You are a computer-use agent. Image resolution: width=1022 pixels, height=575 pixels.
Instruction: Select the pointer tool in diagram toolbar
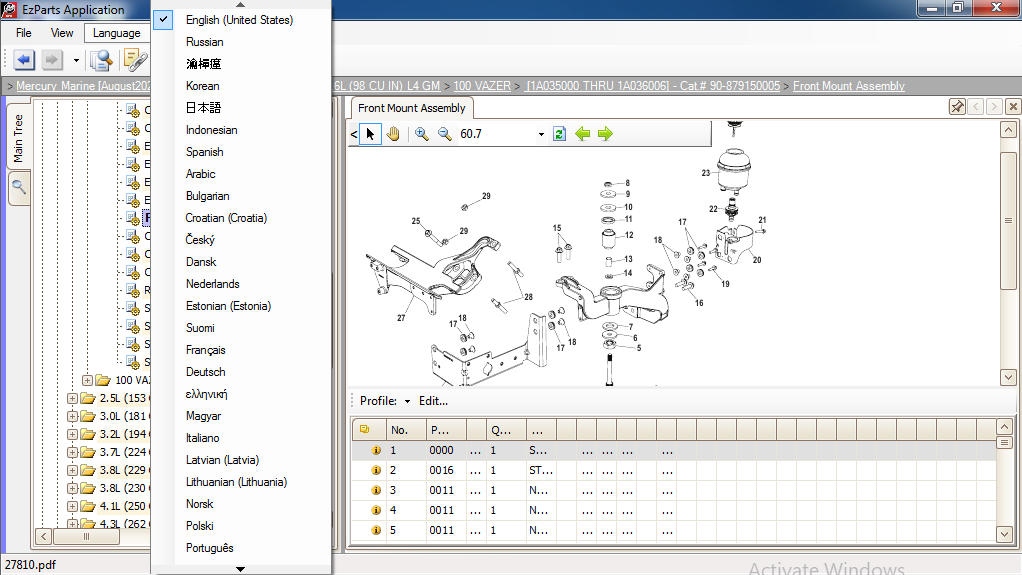coord(370,134)
